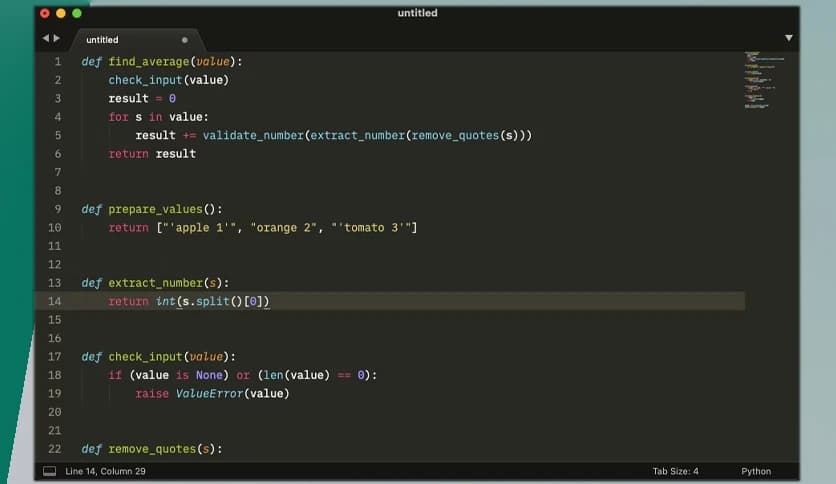
Task: Click validate_number call on line 5
Action: pos(253,135)
